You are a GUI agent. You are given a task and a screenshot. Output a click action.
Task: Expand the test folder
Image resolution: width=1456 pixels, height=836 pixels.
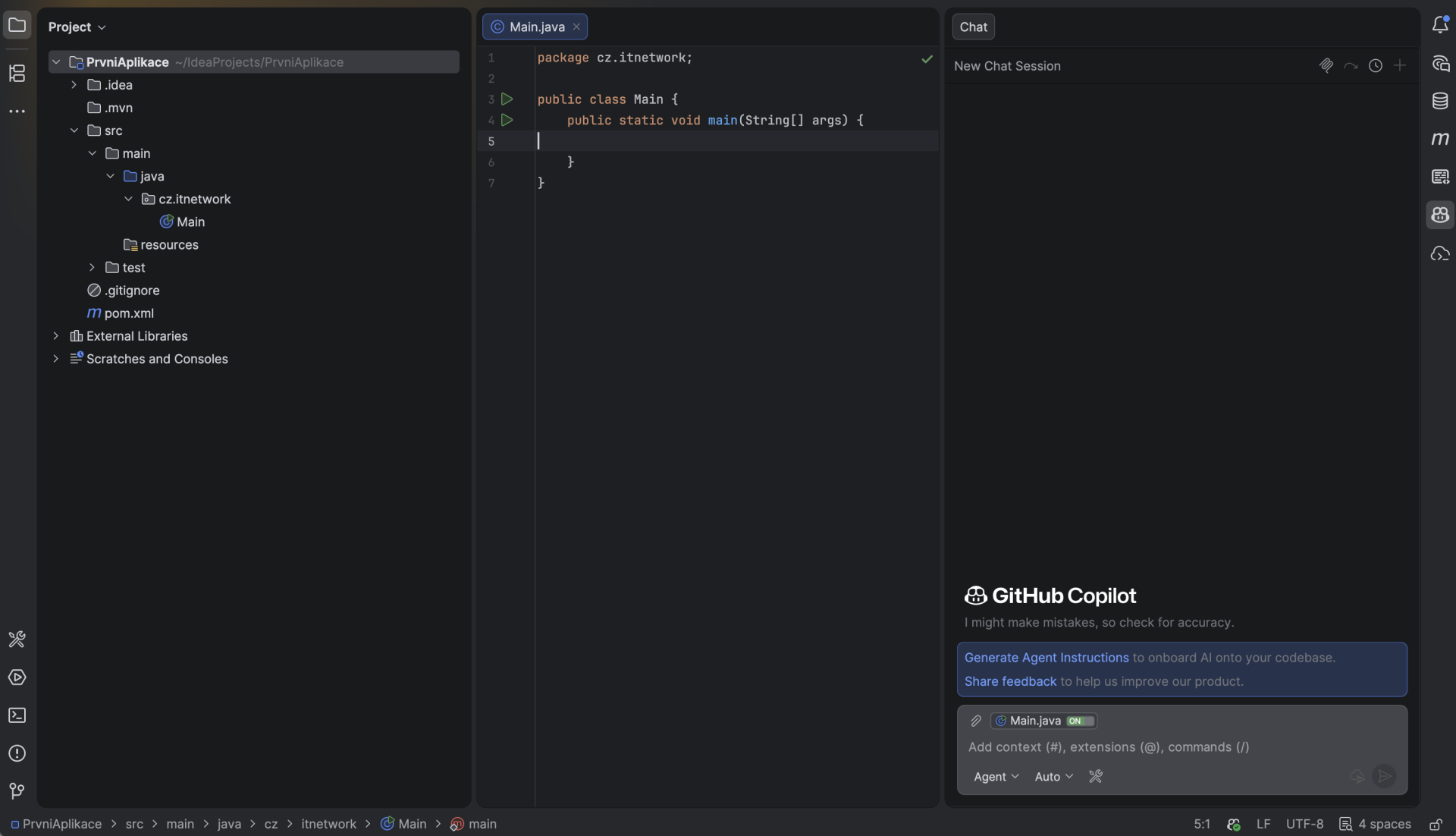pyautogui.click(x=92, y=268)
